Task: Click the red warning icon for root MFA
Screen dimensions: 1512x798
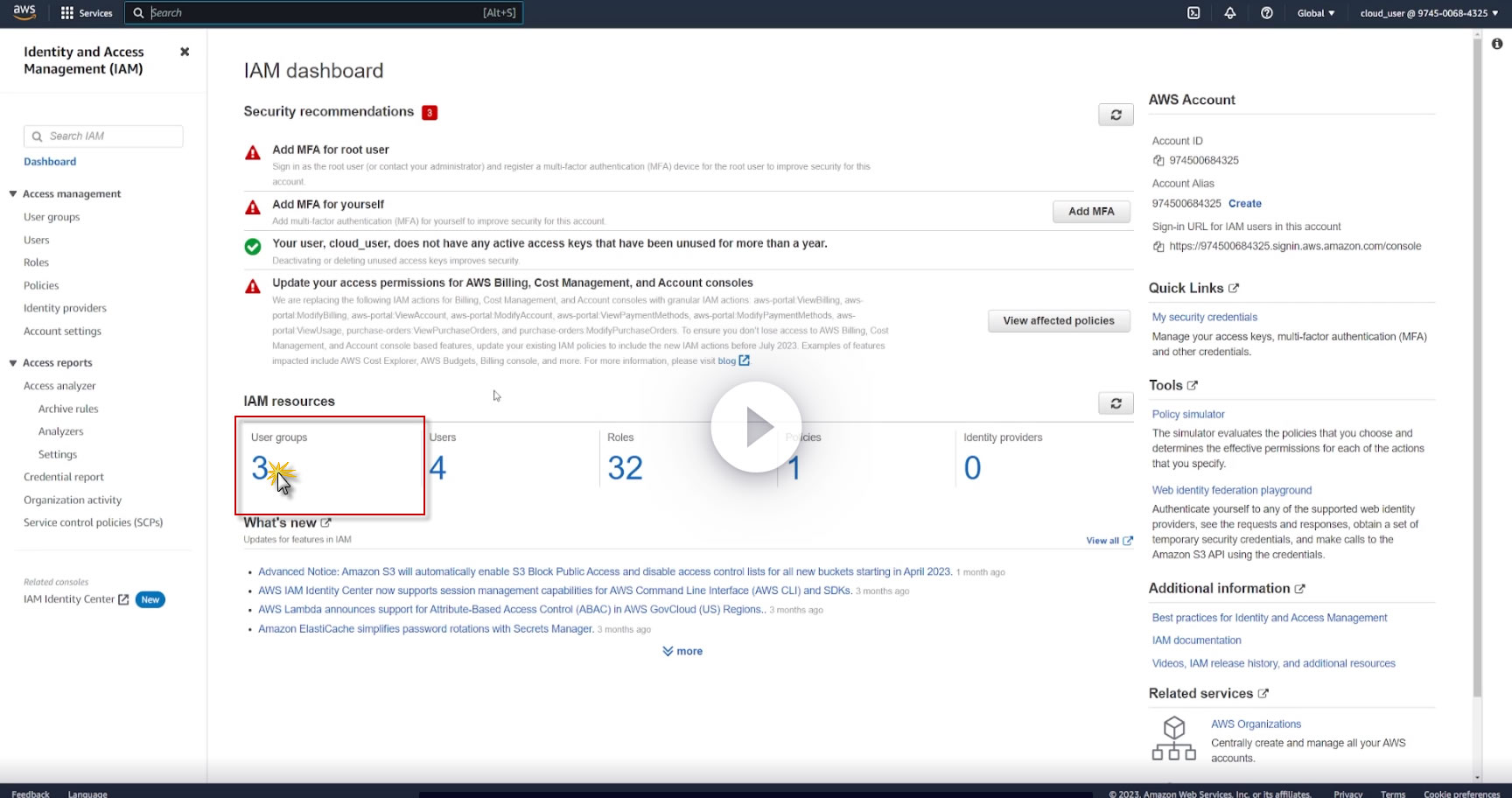Action: (x=253, y=153)
